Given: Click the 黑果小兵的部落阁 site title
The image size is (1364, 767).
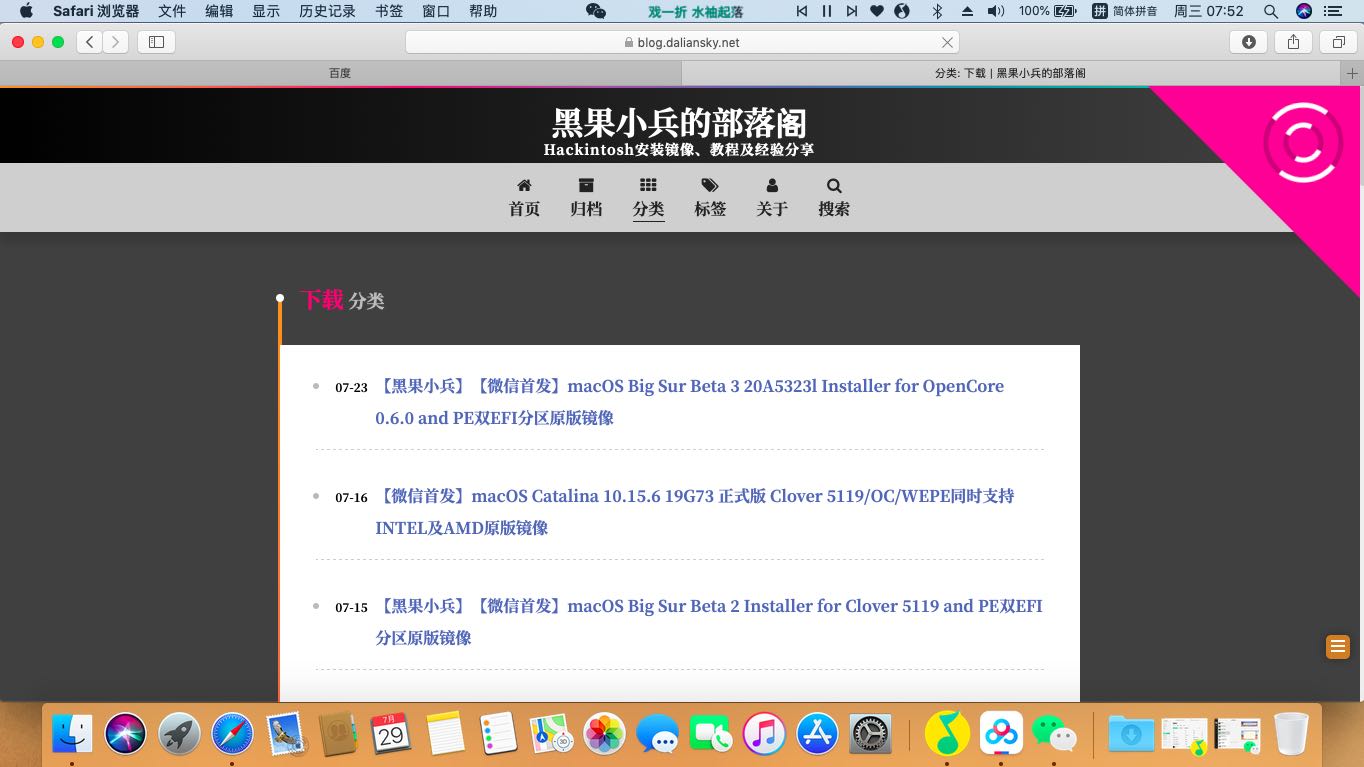Looking at the screenshot, I should (x=679, y=123).
